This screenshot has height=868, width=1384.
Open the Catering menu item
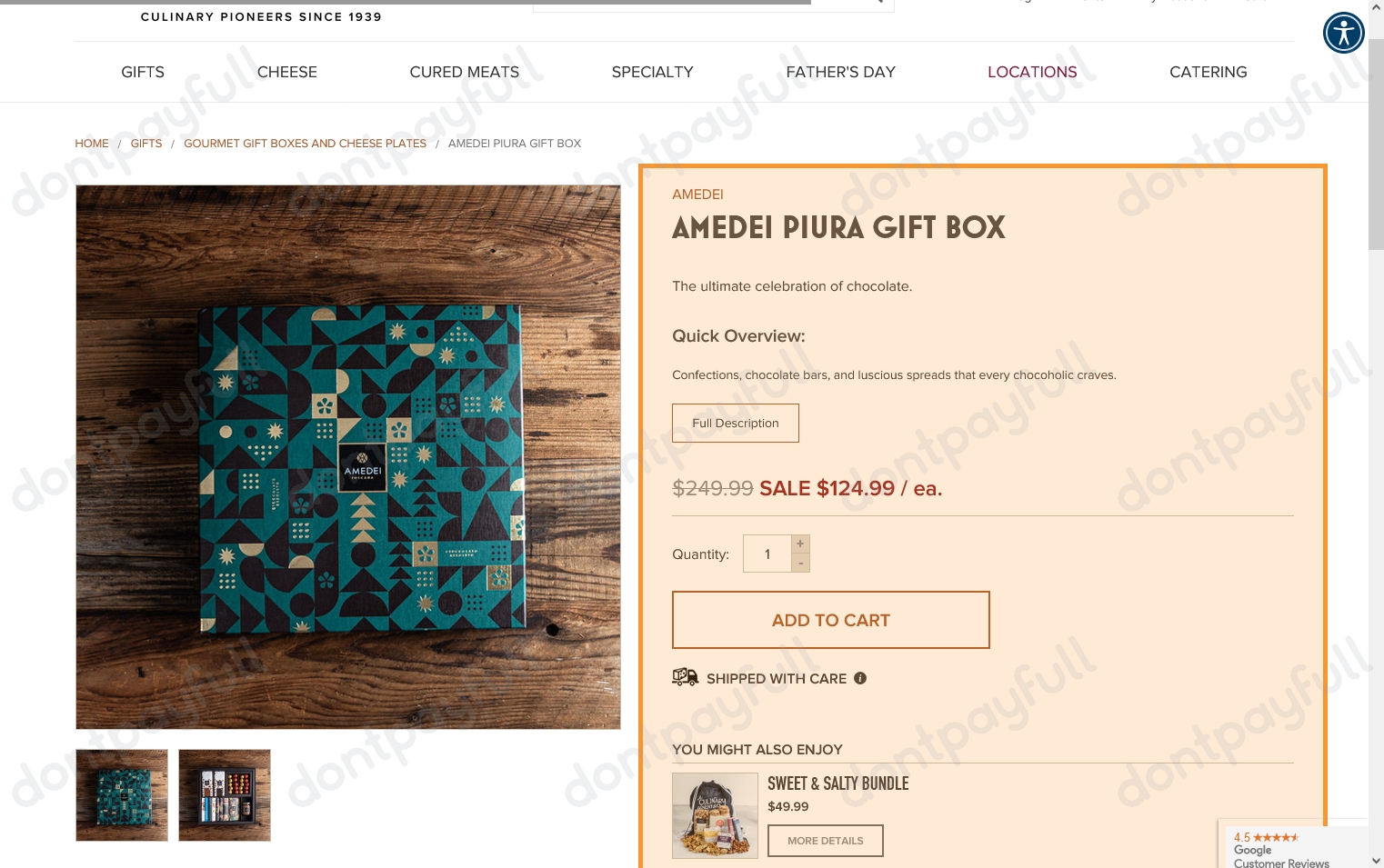click(1208, 72)
